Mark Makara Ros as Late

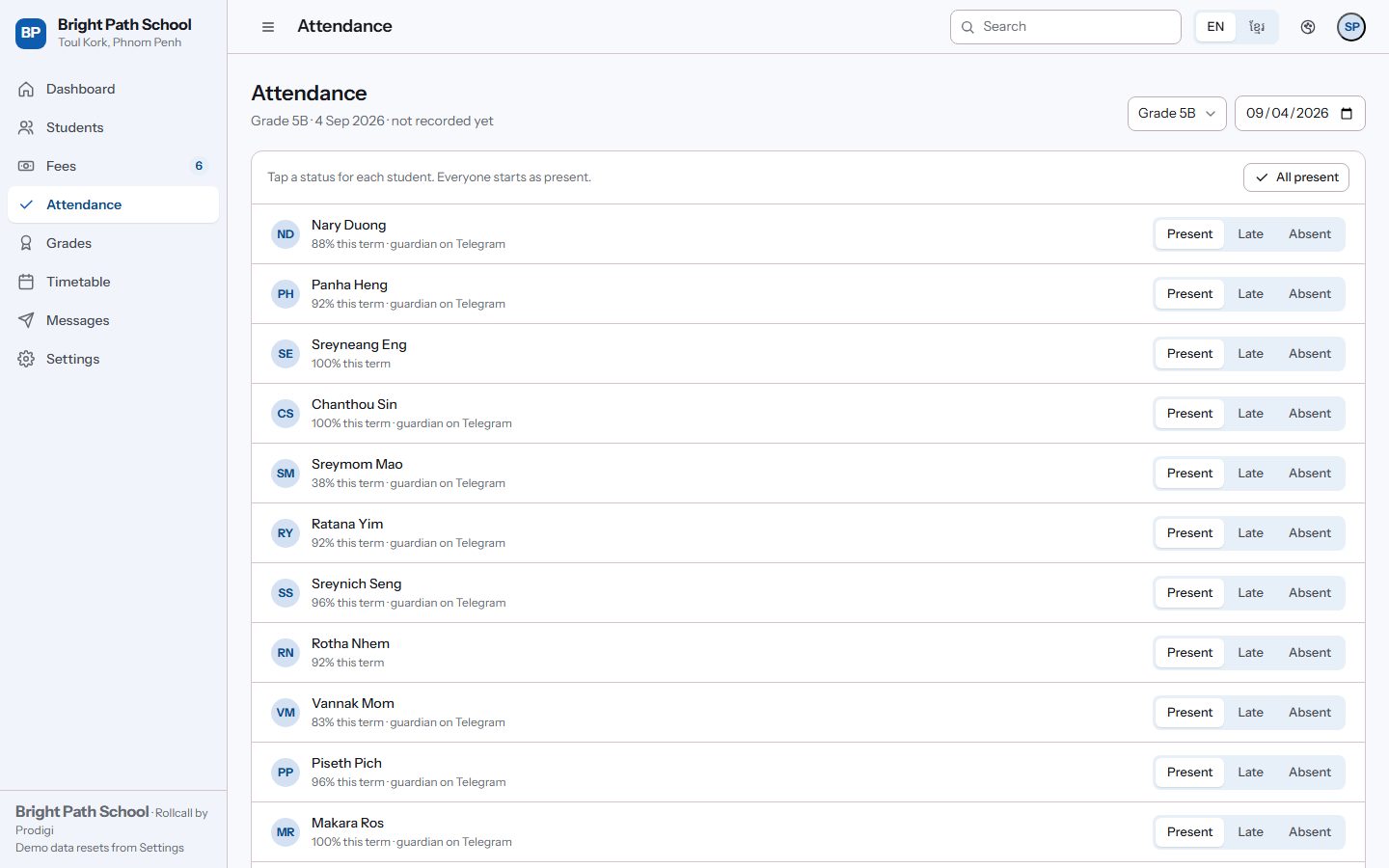1250,832
